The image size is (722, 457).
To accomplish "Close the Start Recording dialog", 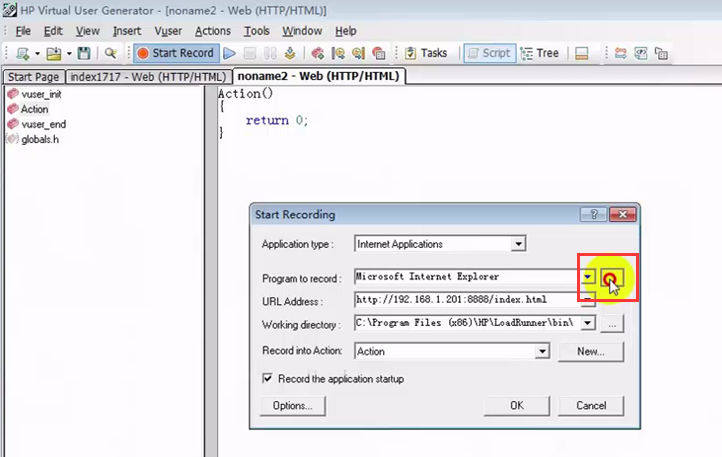I will coord(623,214).
